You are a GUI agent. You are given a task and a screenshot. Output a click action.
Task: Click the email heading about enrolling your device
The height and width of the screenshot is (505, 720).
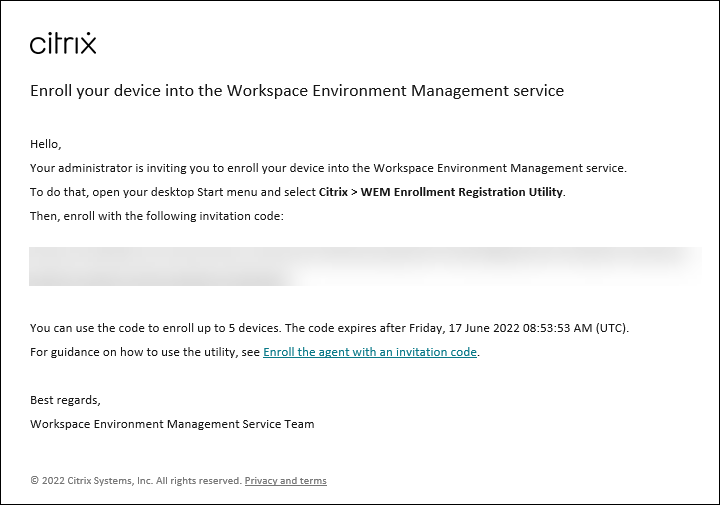tap(297, 91)
